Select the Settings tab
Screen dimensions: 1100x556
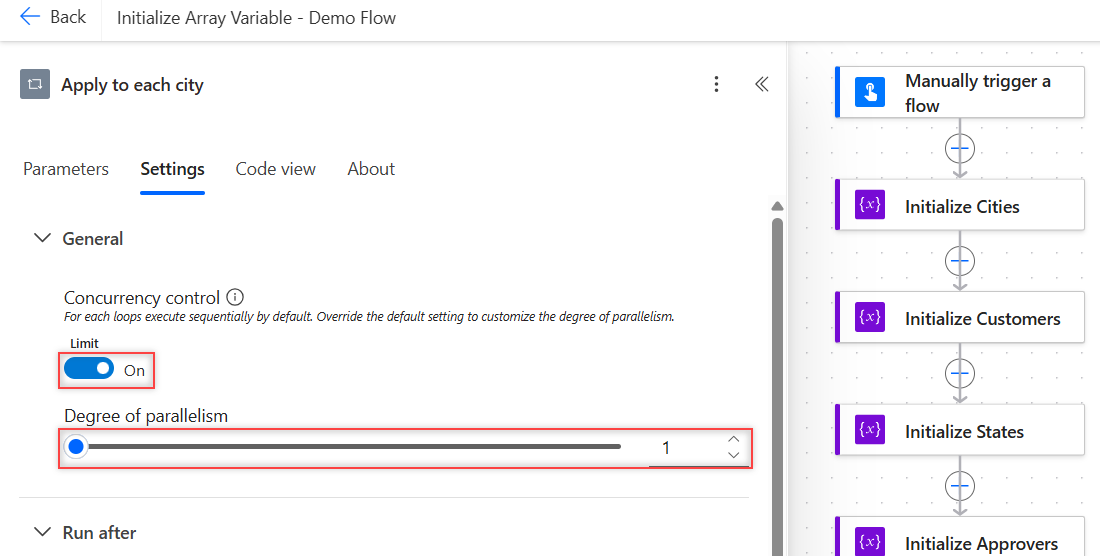point(173,169)
